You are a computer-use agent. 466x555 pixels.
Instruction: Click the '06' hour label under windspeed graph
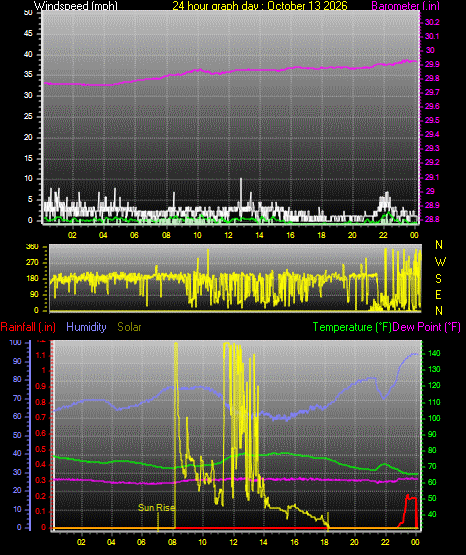134,235
